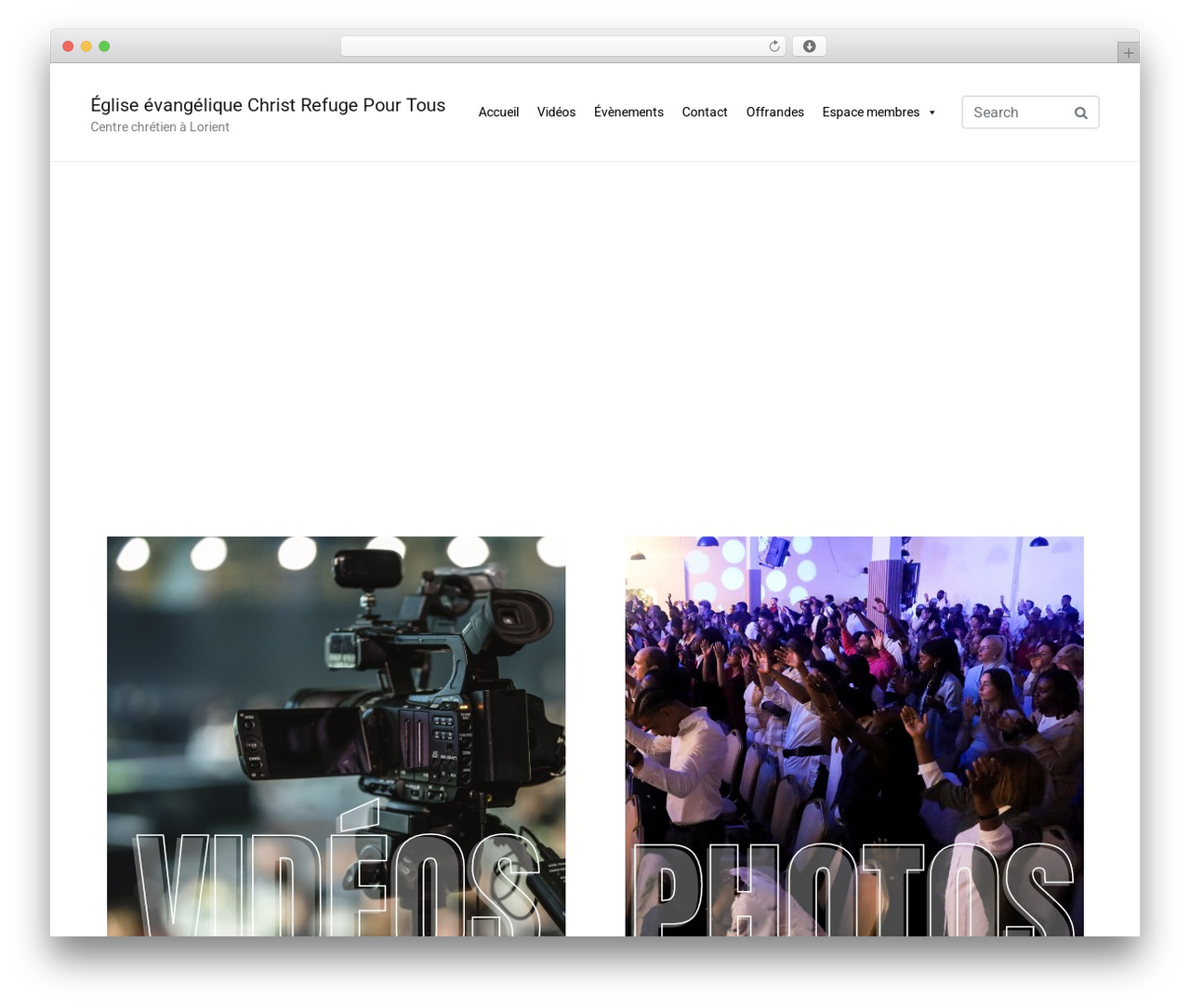This screenshot has height=1008, width=1190.
Task: Visit the Offrandes menu item
Action: [774, 113]
